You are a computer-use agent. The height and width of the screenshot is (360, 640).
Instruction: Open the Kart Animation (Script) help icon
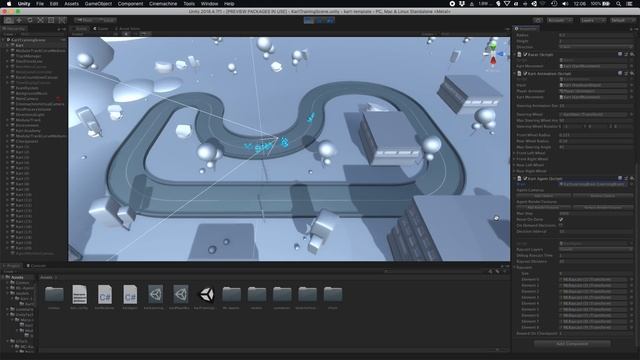(x=620, y=73)
